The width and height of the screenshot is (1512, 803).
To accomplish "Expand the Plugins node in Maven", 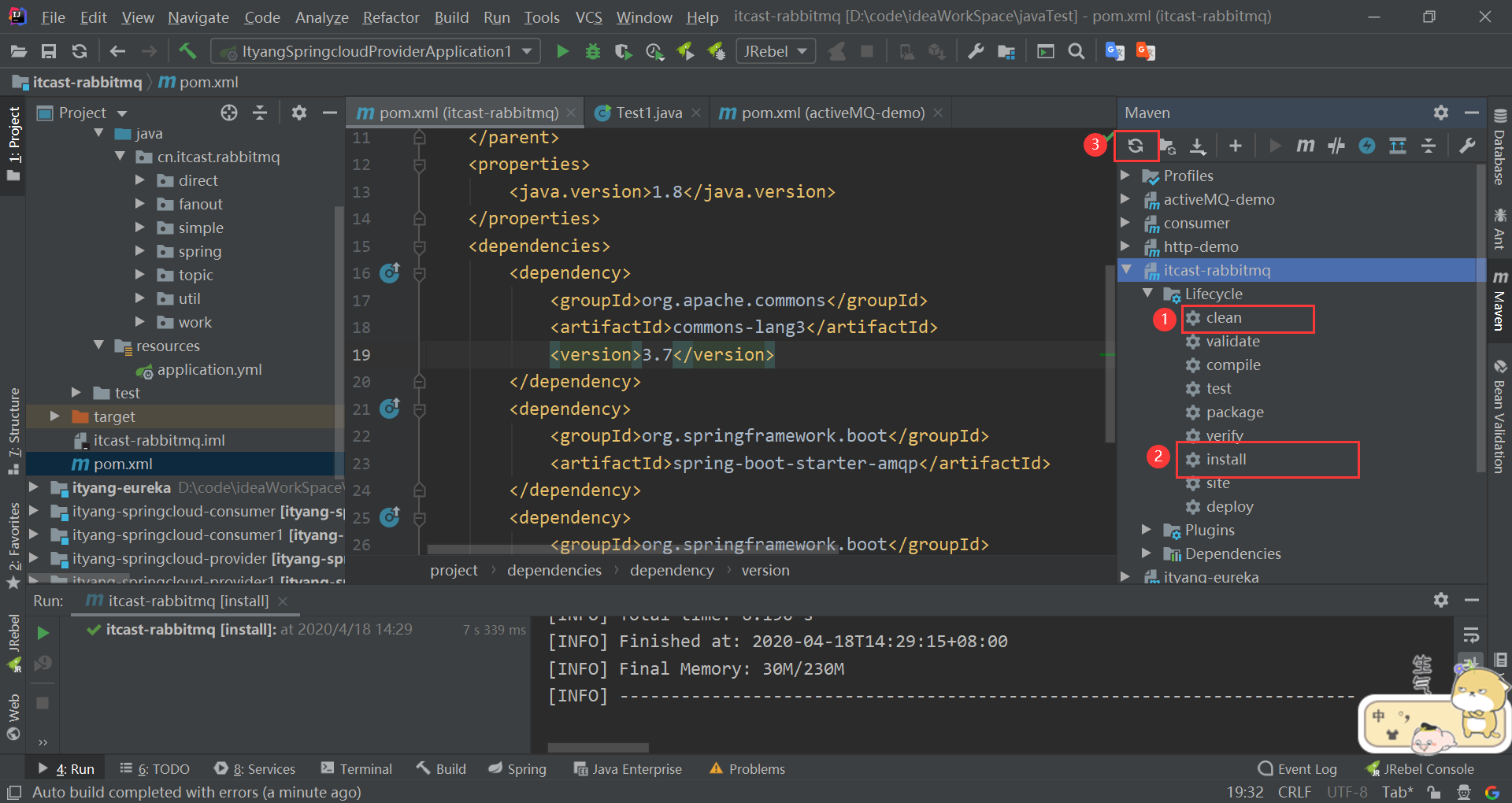I will [1147, 530].
